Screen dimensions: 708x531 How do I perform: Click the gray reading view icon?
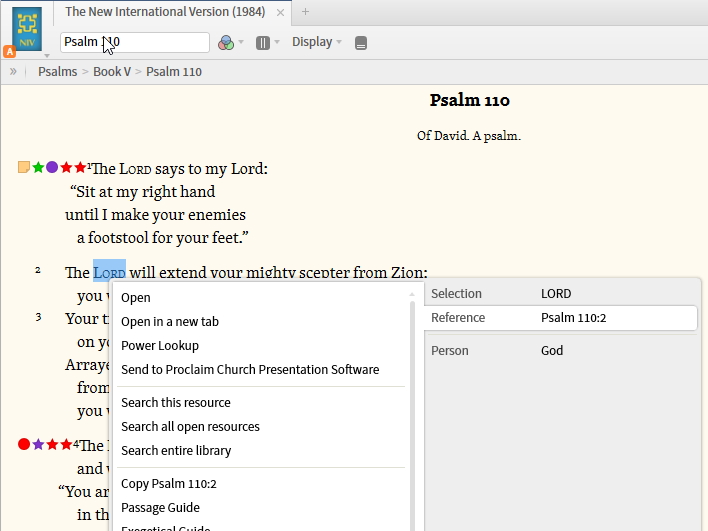[x=361, y=43]
